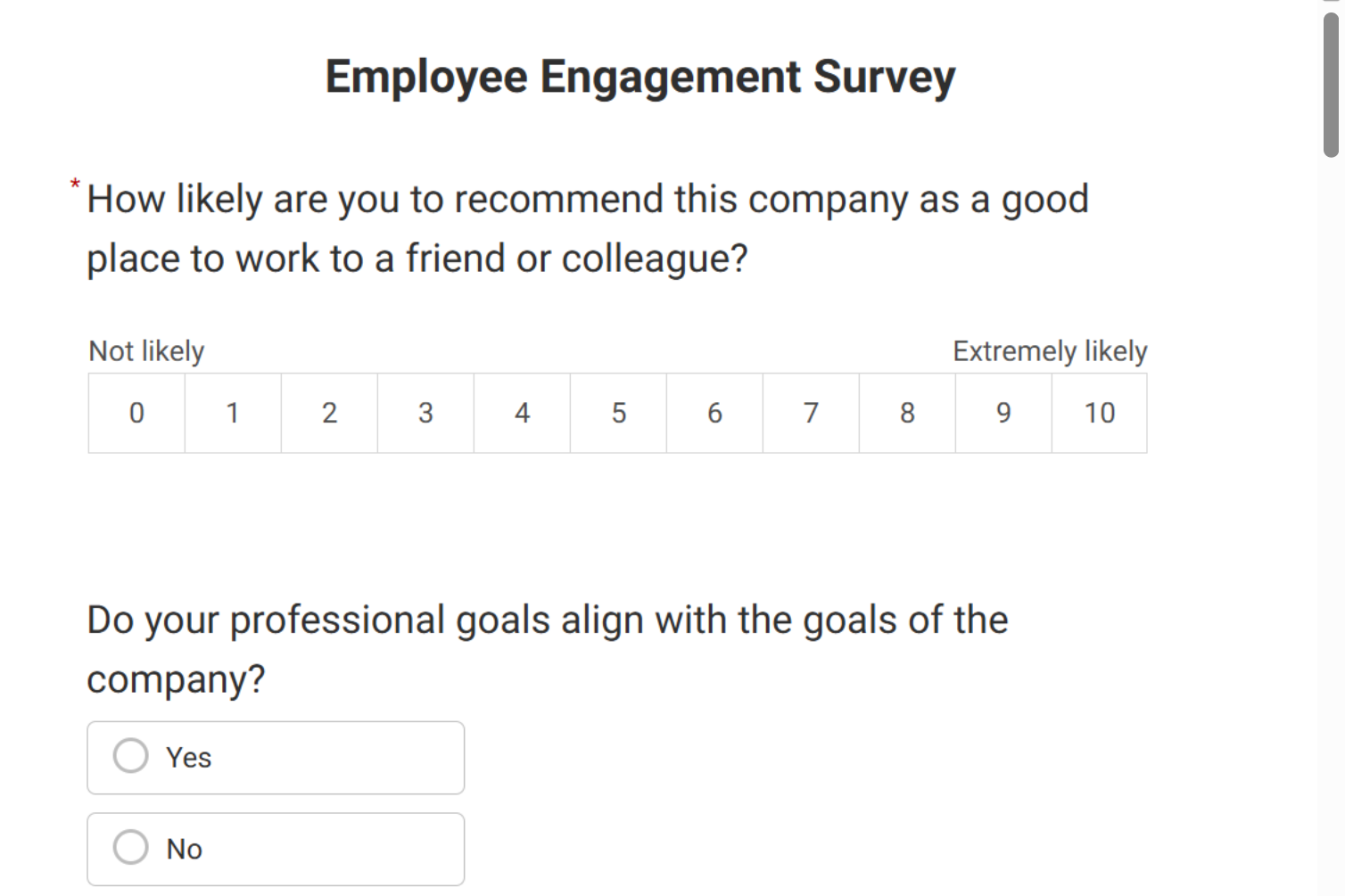The height and width of the screenshot is (896, 1345).
Task: Click the No answer option box
Action: click(x=276, y=849)
